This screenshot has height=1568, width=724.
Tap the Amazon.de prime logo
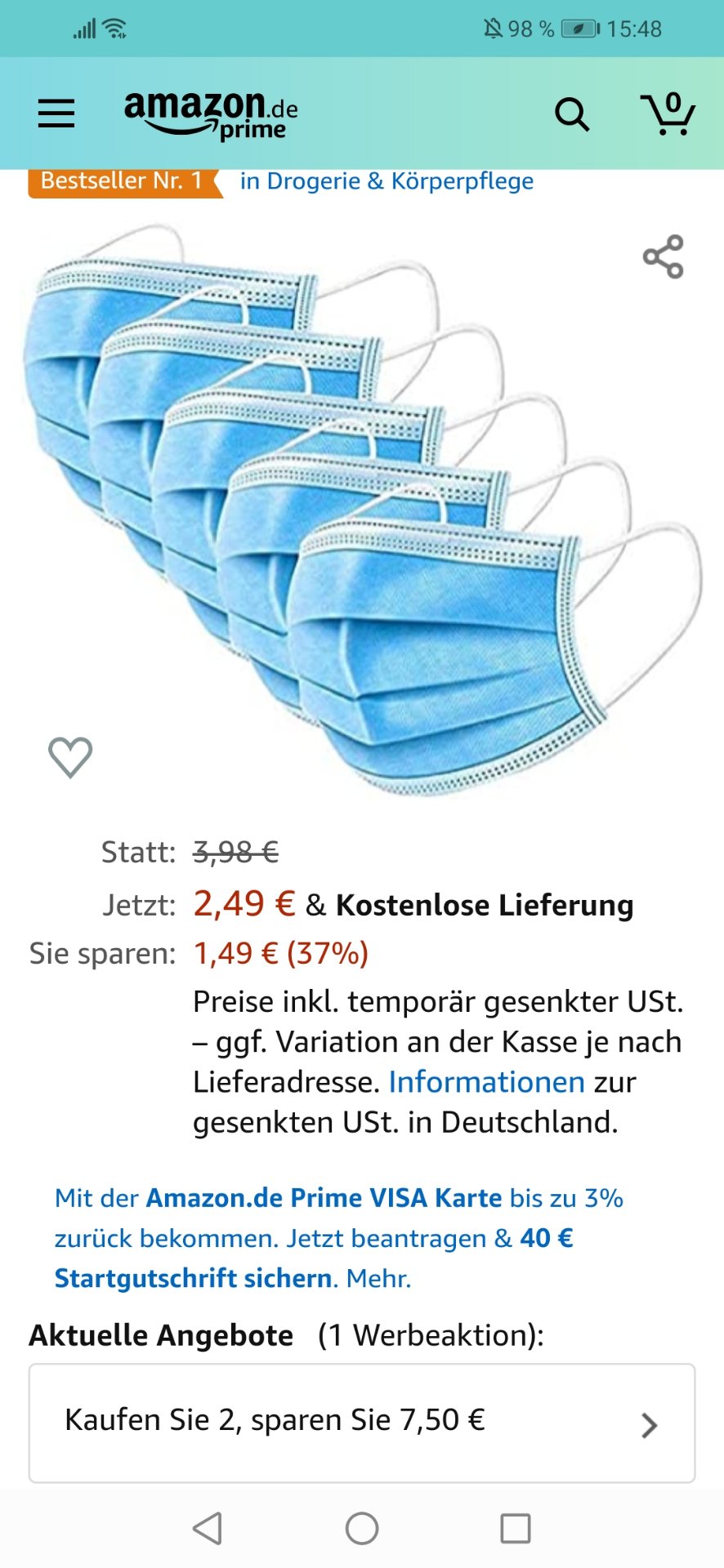[x=211, y=115]
